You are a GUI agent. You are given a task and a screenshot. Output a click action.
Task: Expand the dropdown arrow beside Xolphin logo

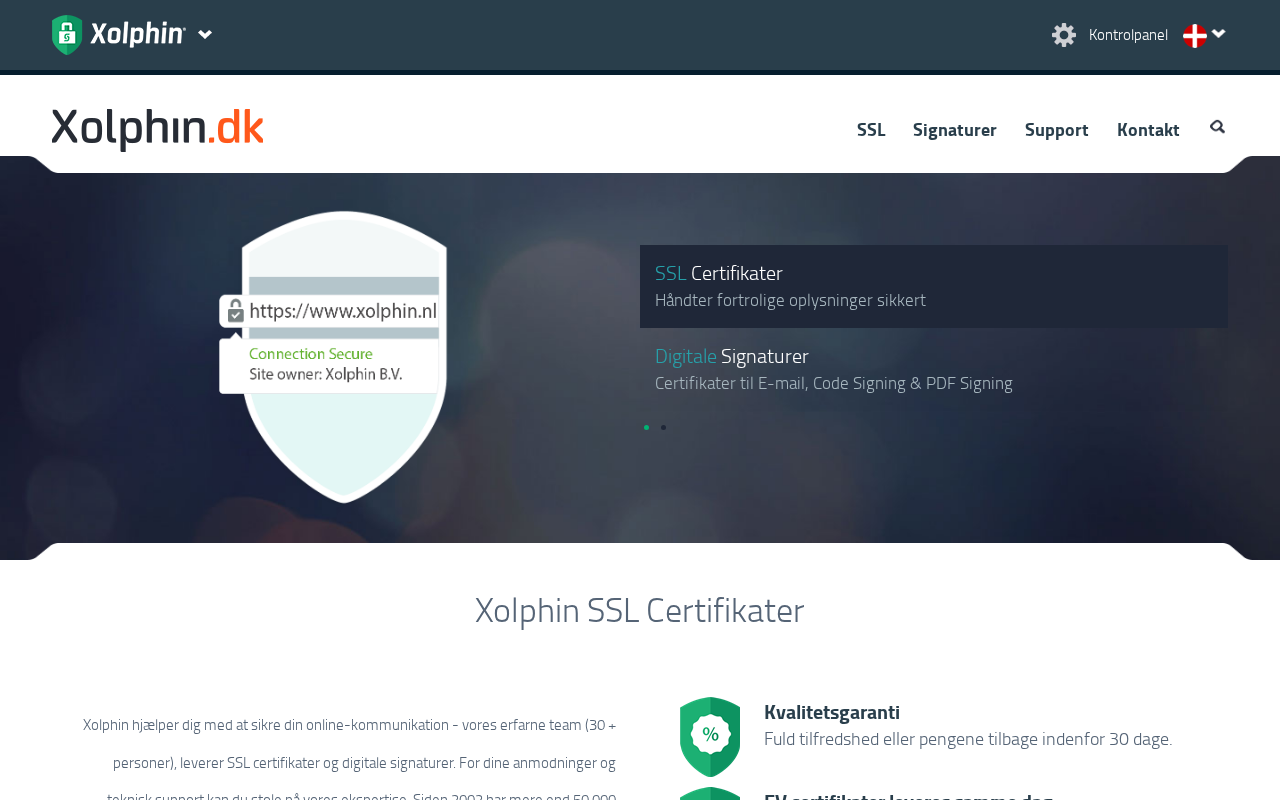coord(205,35)
